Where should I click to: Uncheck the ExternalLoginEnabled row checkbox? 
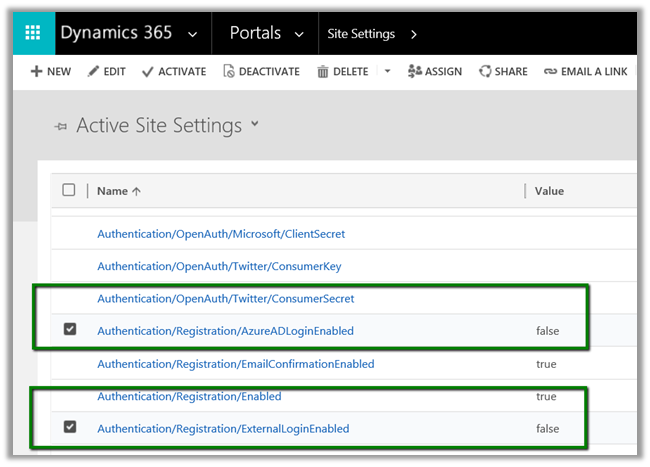pyautogui.click(x=70, y=428)
